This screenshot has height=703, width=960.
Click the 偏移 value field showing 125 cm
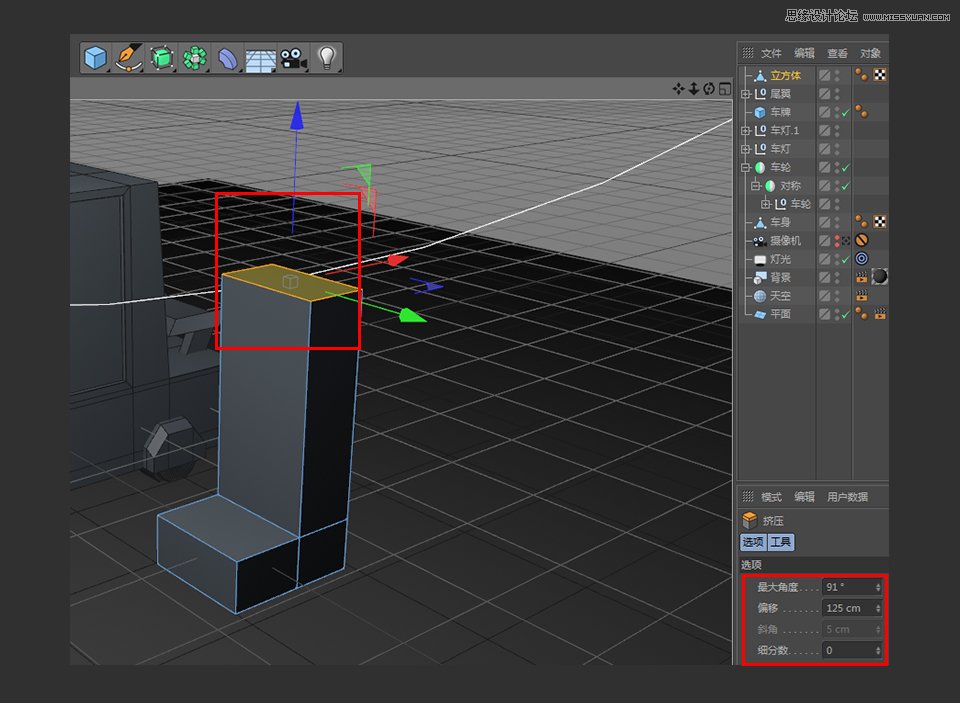(845, 608)
